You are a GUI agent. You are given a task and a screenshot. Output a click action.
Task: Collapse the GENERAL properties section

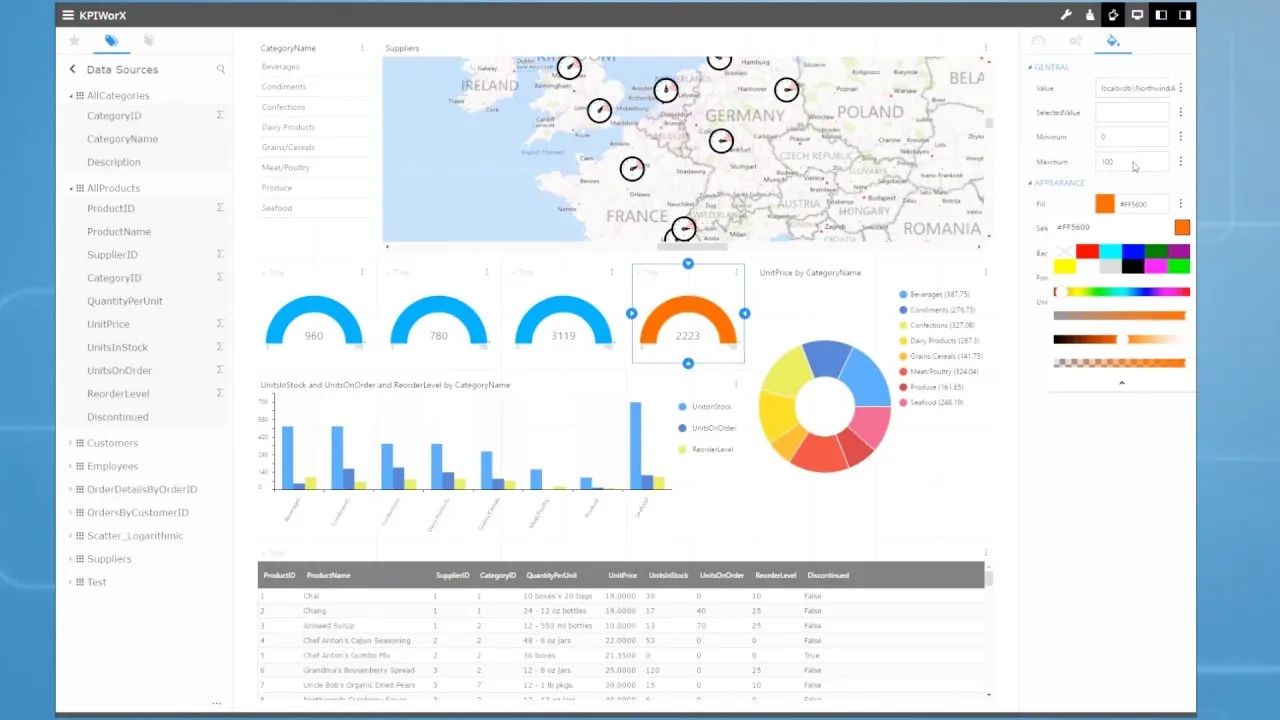coord(1031,67)
